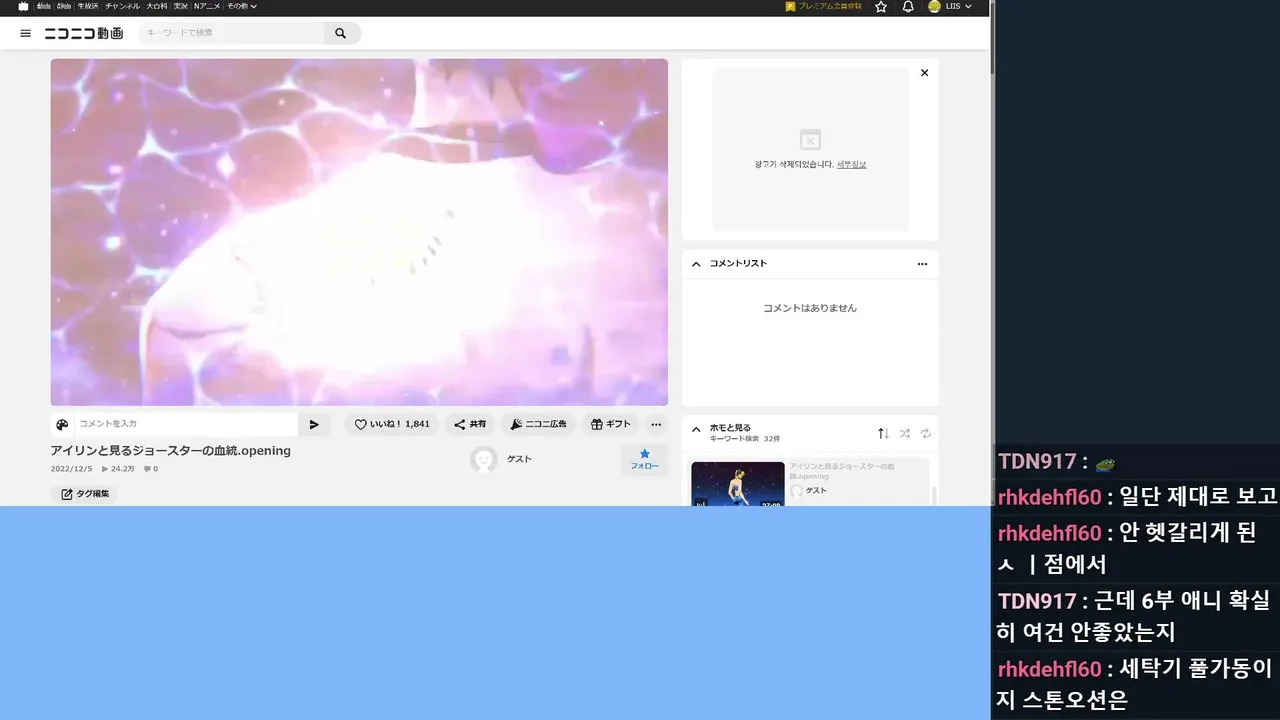The image size is (1280, 720).
Task: Open the 大百科 top menu item
Action: coord(157,6)
